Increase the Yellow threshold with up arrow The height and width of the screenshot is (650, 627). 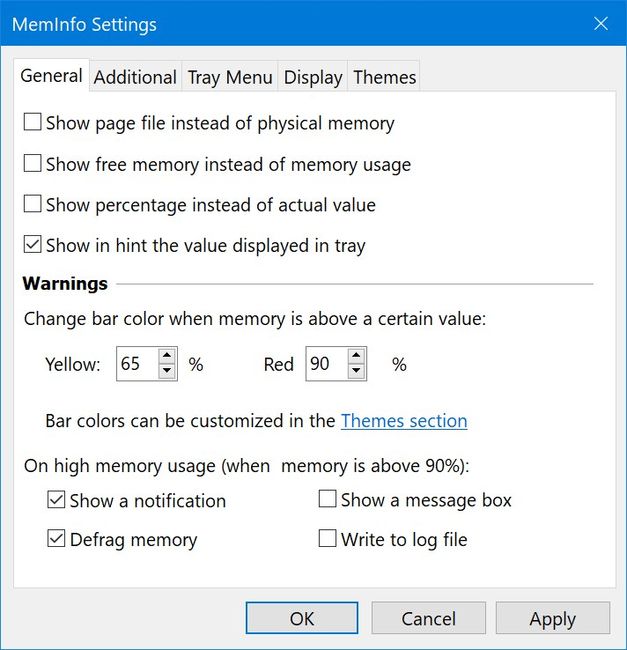[x=167, y=355]
